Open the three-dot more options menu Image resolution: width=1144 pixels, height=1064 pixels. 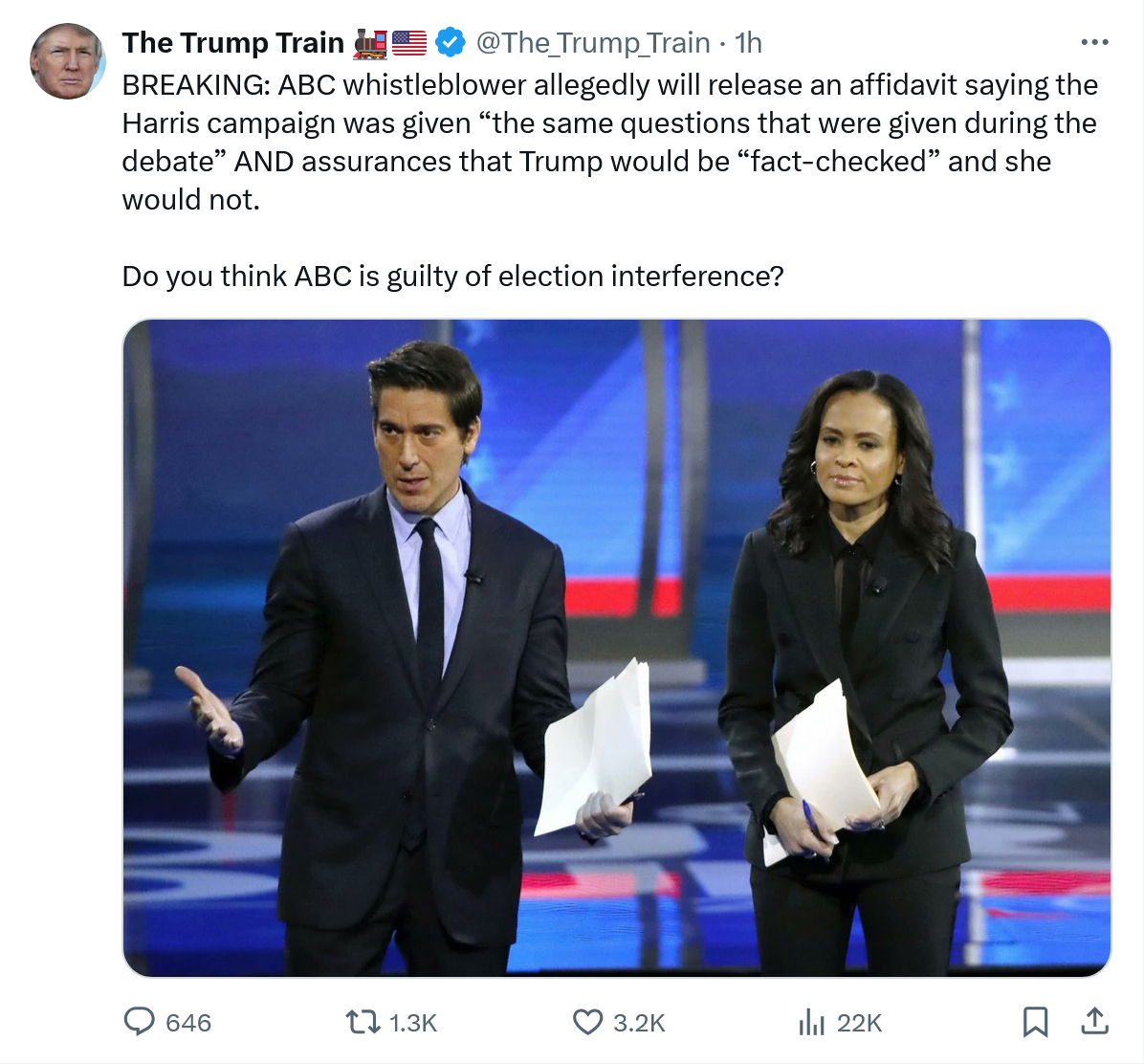tap(1094, 43)
